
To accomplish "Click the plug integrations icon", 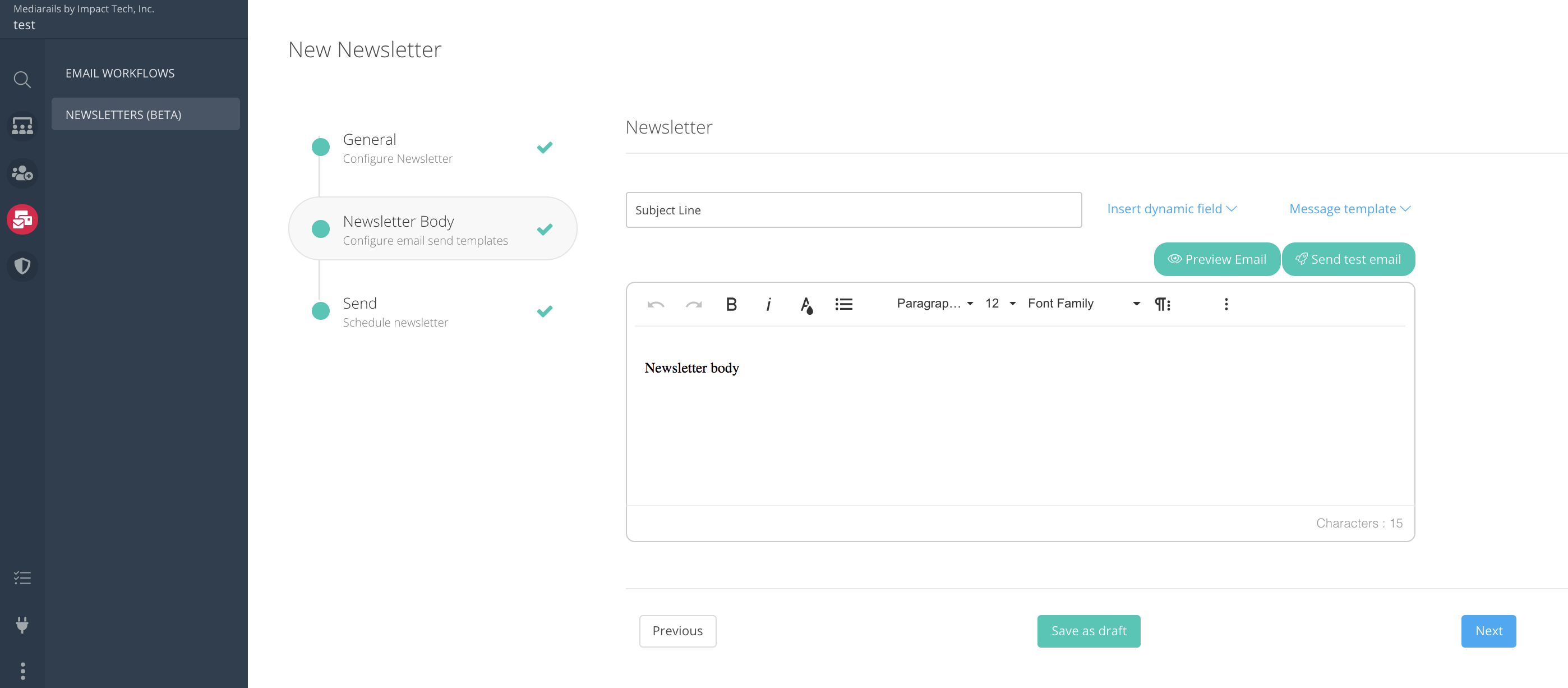I will 22,625.
